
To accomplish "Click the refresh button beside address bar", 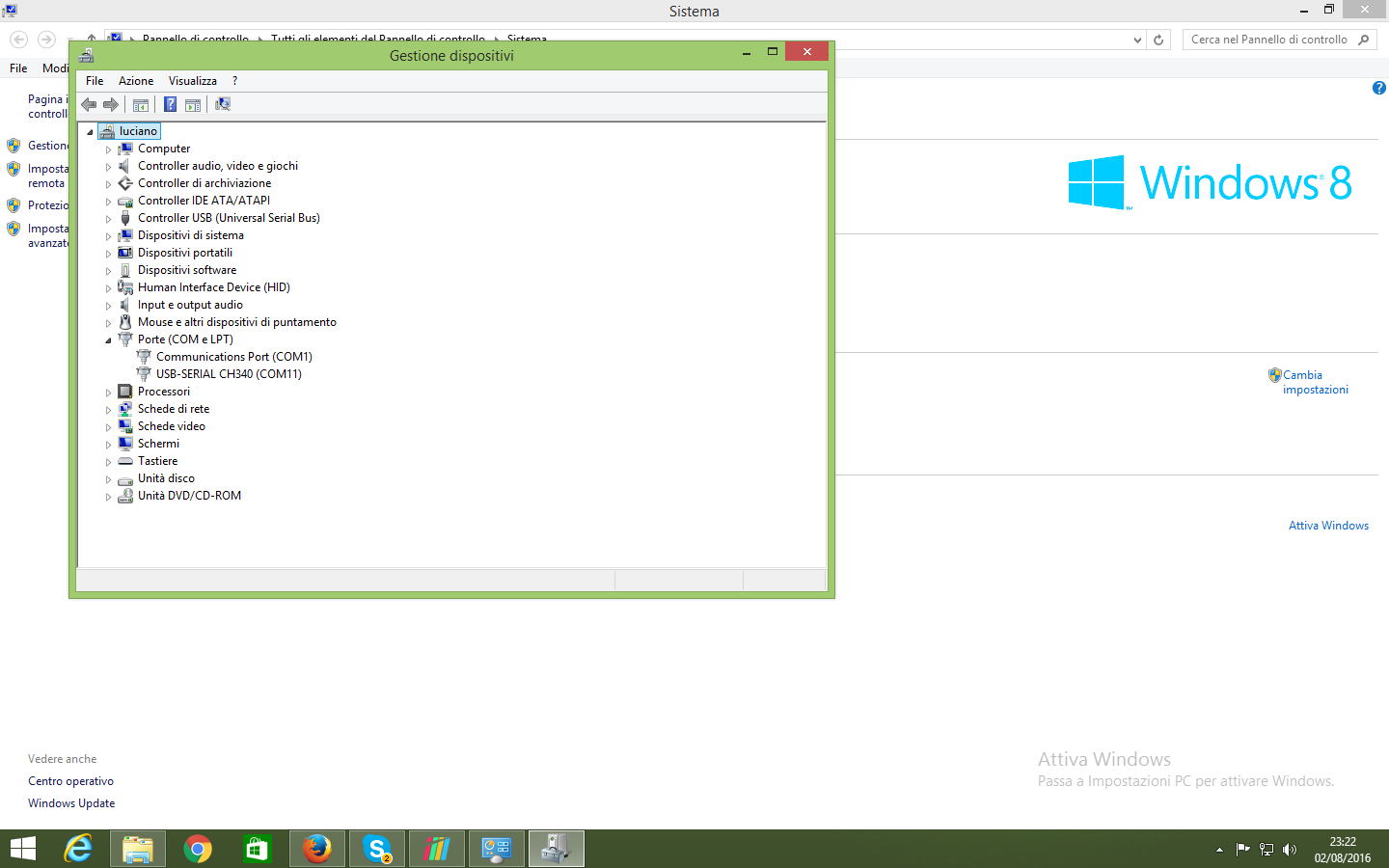I will click(1158, 41).
